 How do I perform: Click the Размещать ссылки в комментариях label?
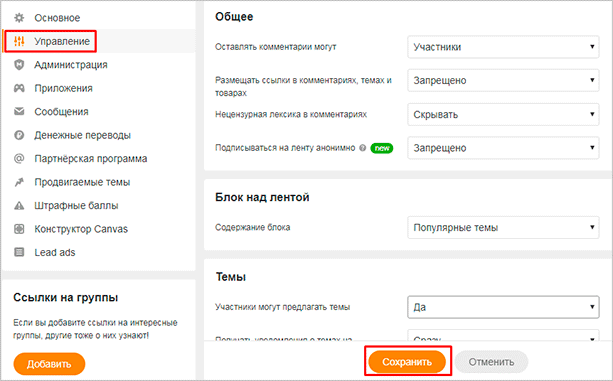pos(303,87)
